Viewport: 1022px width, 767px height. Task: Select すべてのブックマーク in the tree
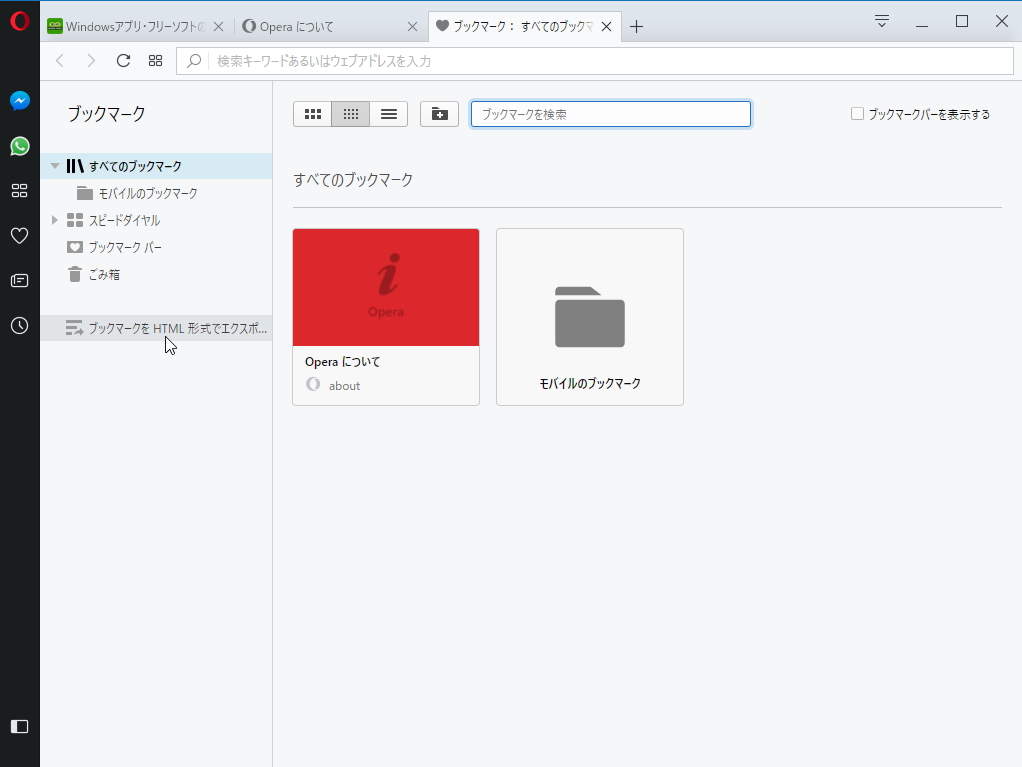(156, 166)
